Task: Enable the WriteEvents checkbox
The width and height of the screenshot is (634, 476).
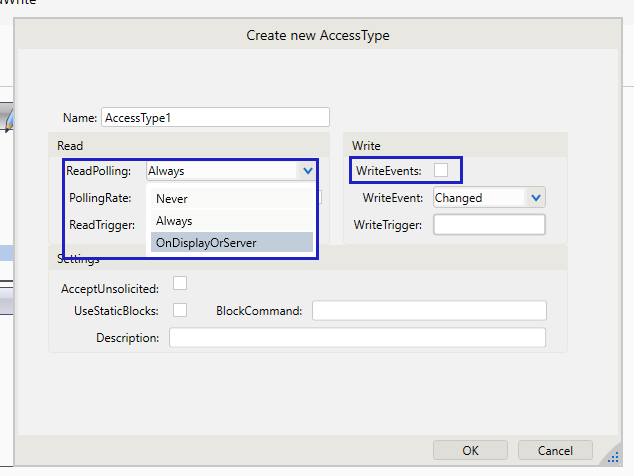Action: point(441,171)
